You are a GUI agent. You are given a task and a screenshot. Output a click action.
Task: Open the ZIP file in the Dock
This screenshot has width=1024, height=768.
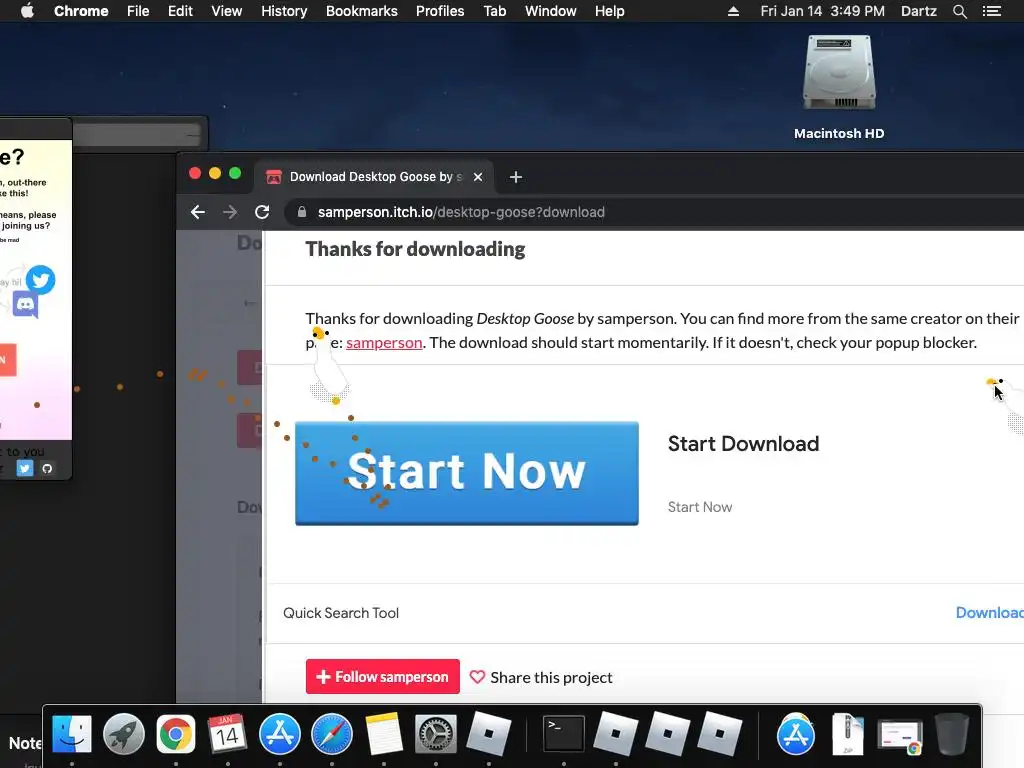pos(848,734)
